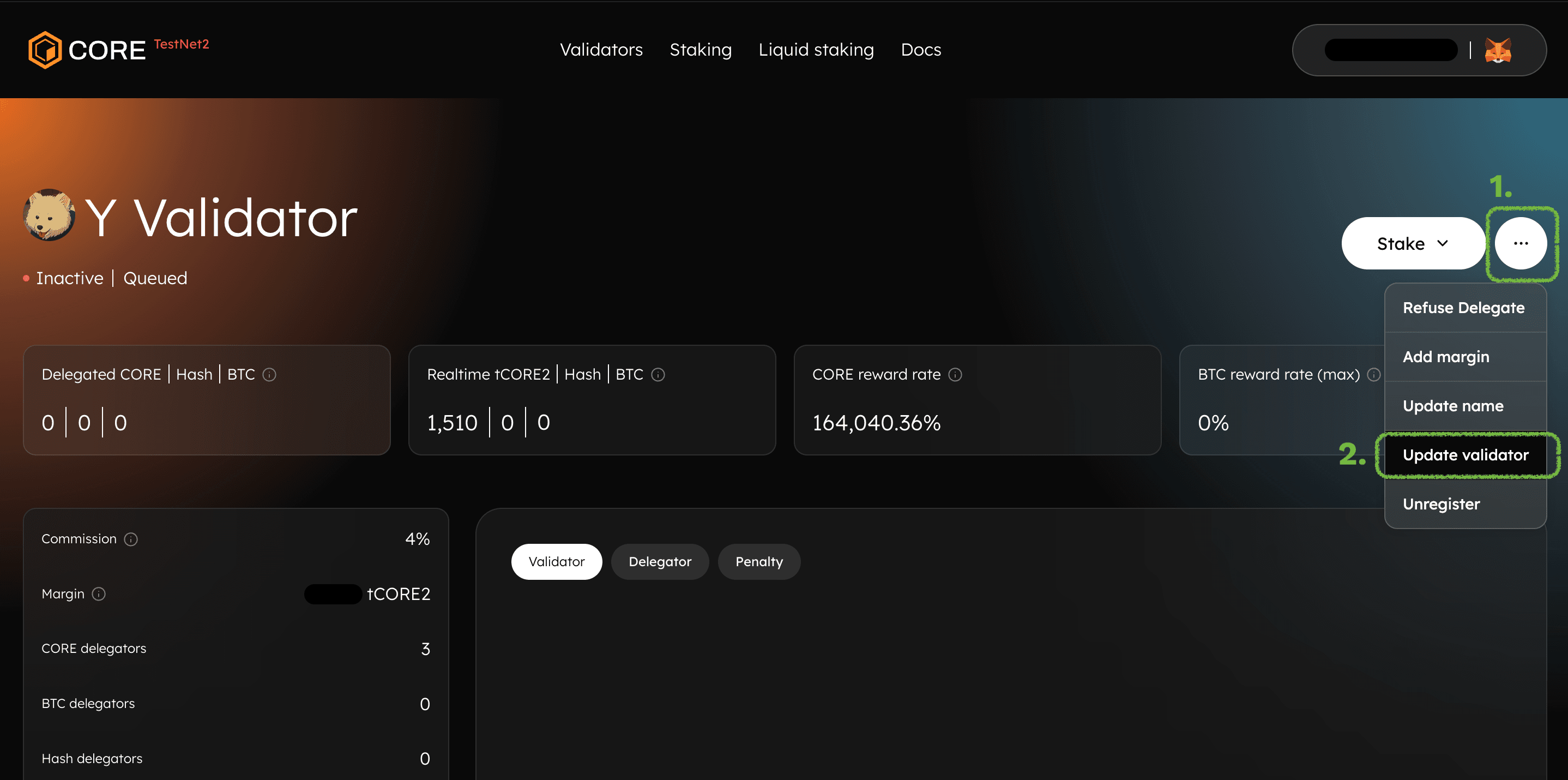Open the Liquid staking navigation link
Screen dimensions: 1568x780
click(x=816, y=50)
